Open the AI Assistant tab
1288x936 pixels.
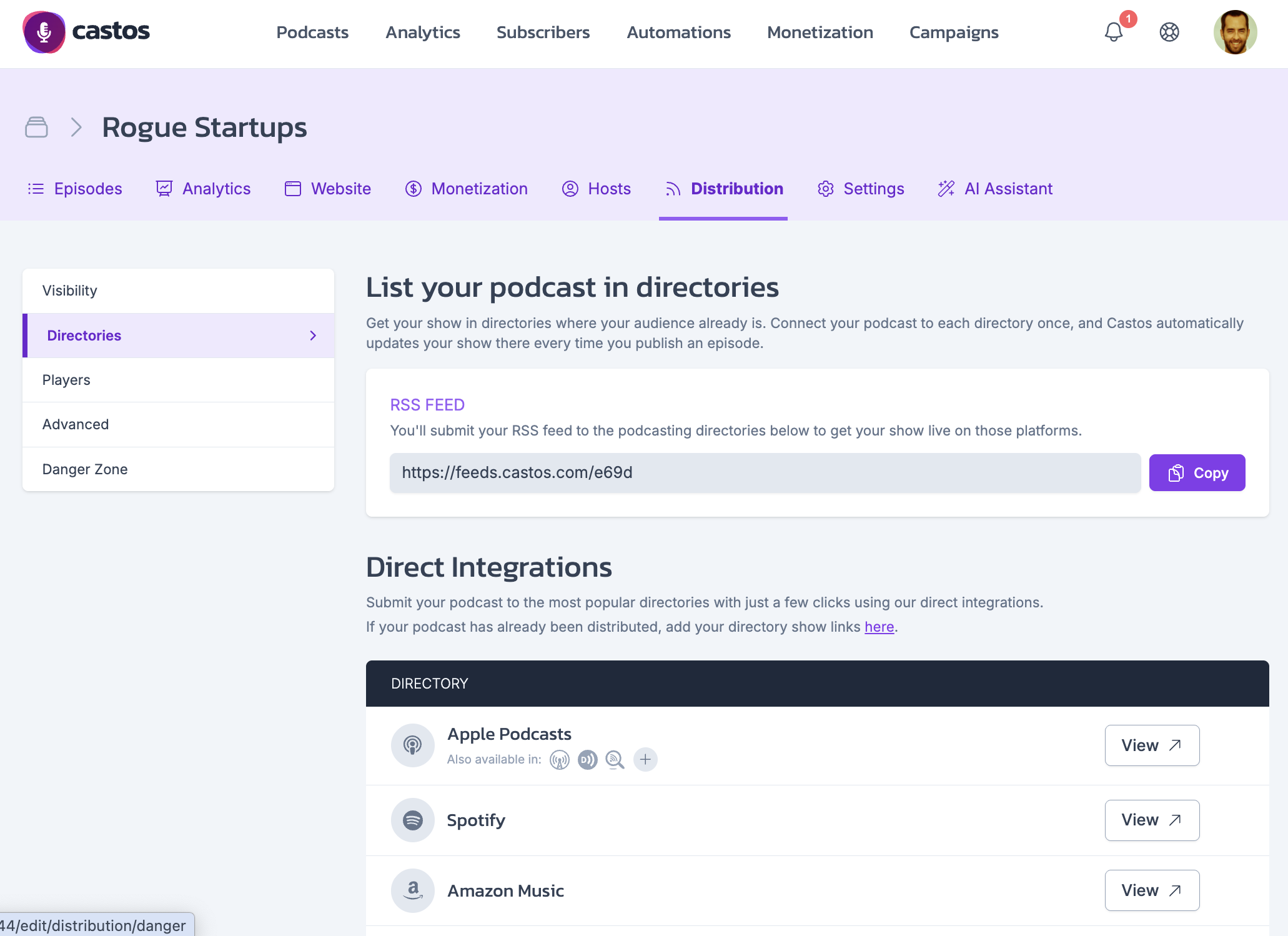[x=995, y=189]
